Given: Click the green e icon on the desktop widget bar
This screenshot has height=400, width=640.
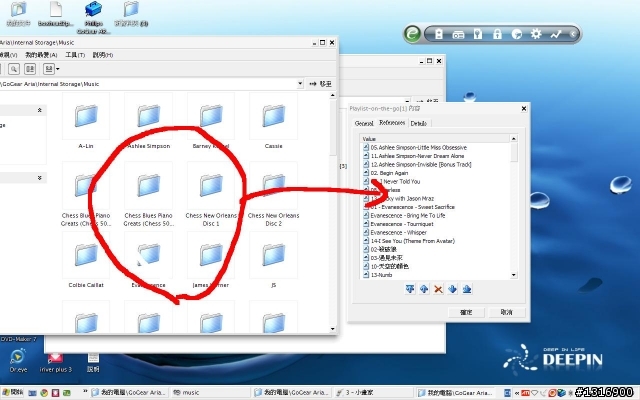Looking at the screenshot, I should 412,33.
